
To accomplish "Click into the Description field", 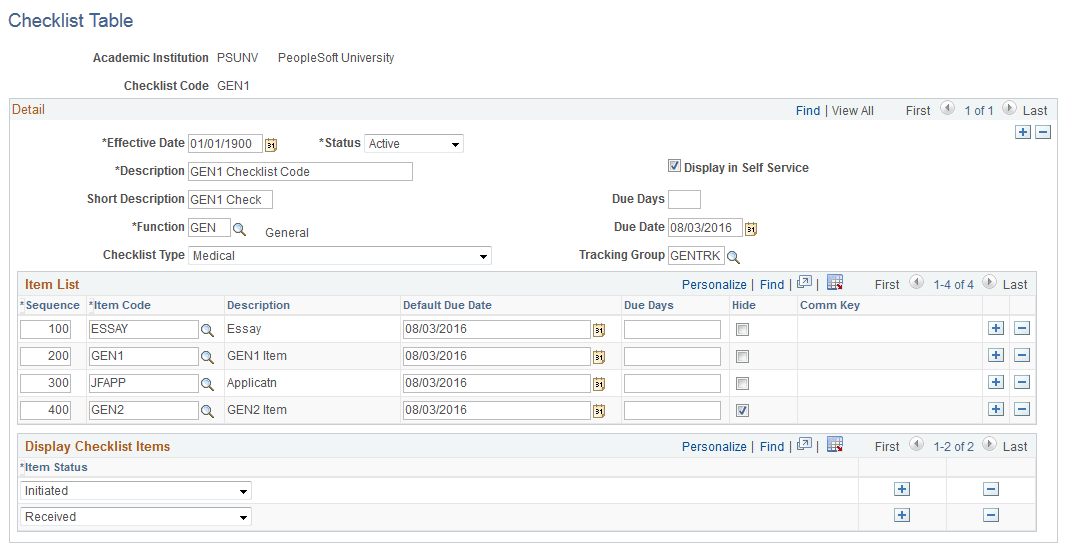I will tap(300, 171).
